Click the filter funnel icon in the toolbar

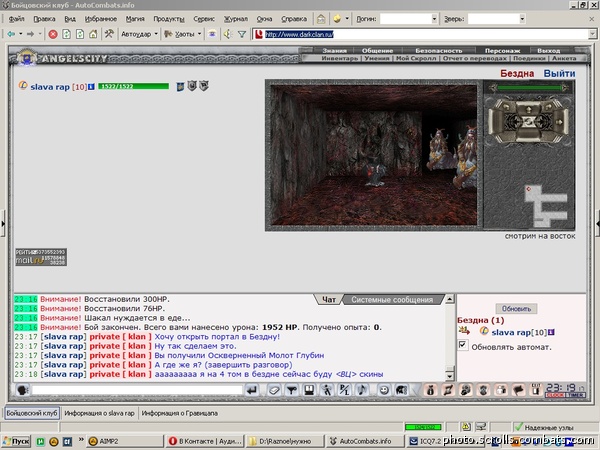(242, 34)
